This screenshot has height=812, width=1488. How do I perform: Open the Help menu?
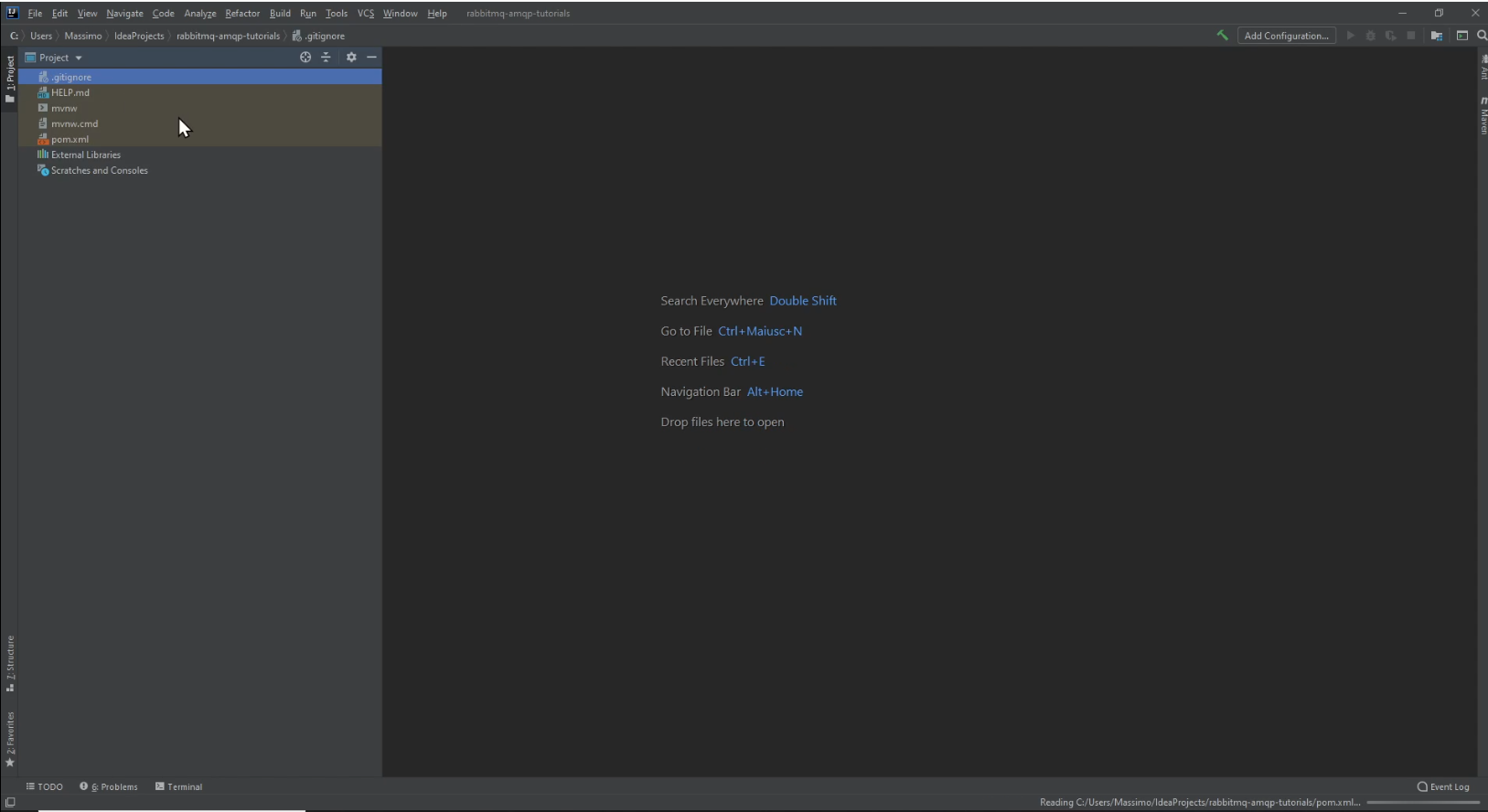[437, 13]
